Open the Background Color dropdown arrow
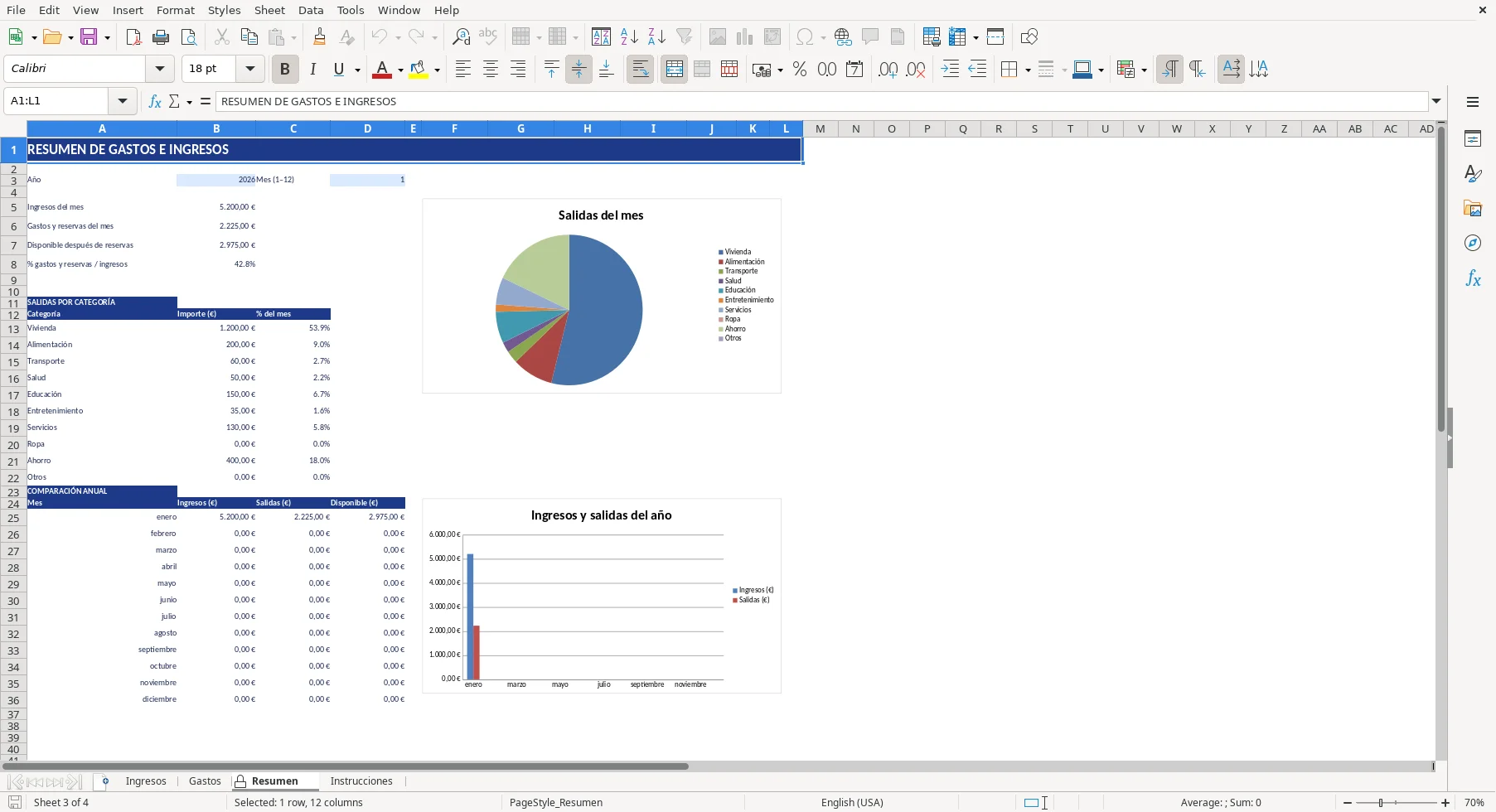The image size is (1496, 812). pos(437,70)
